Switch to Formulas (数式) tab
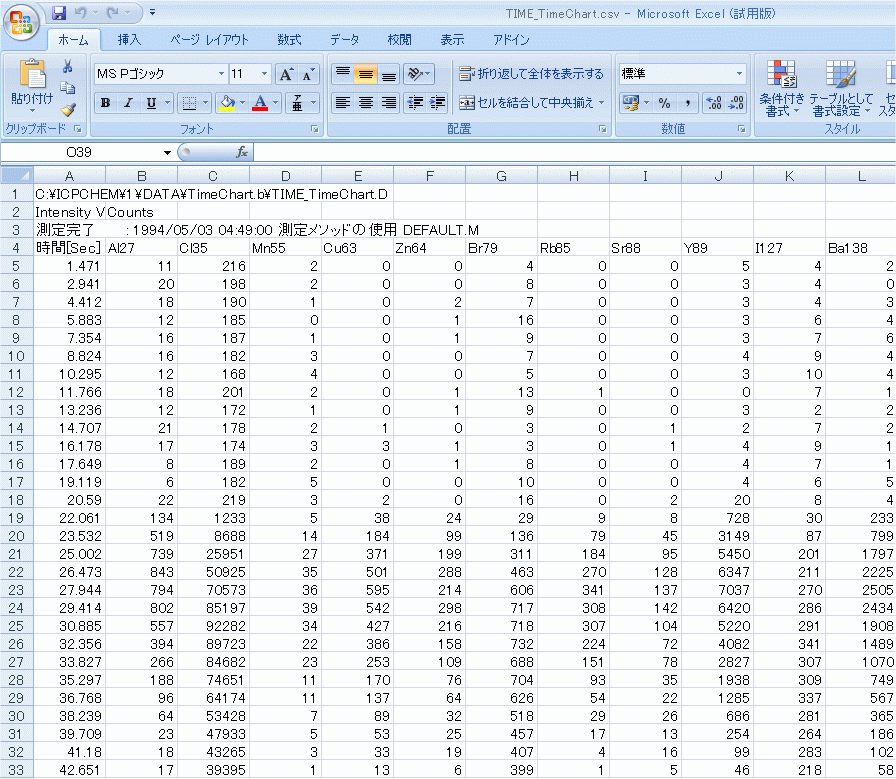The image size is (896, 779). click(x=289, y=39)
